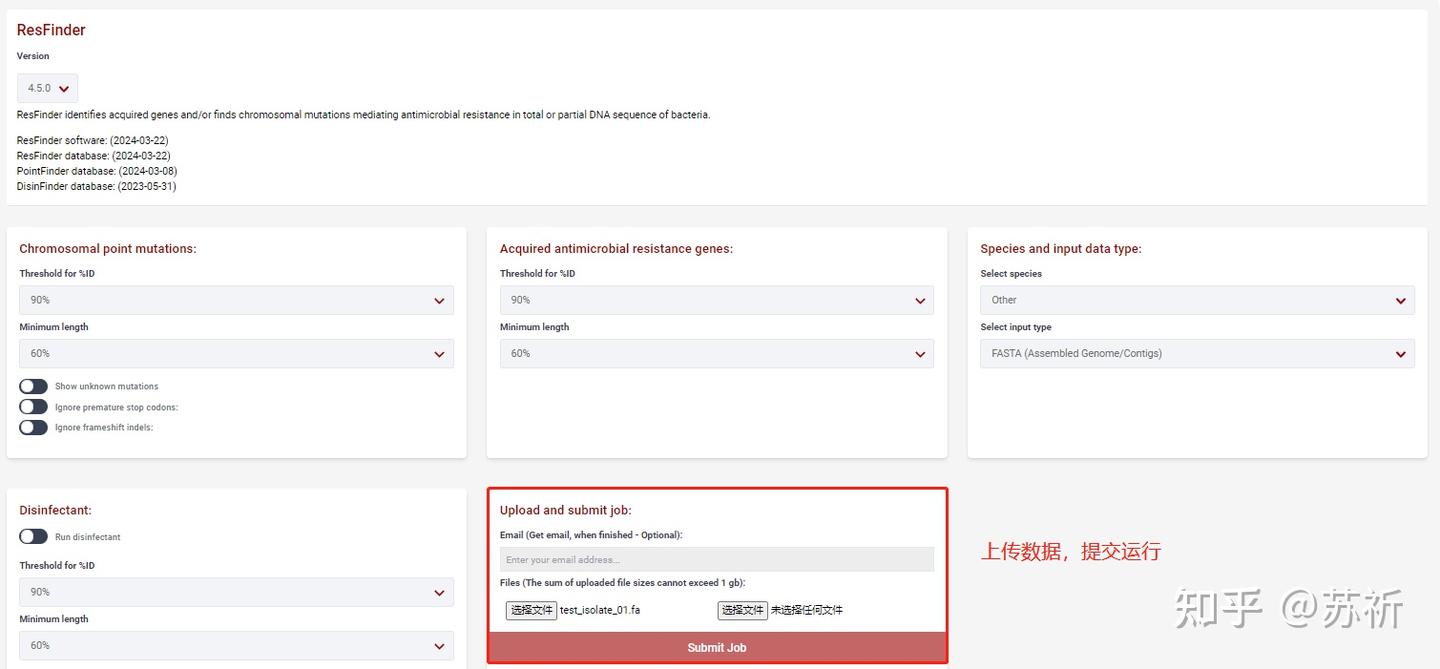Turn on Ignore premature stop codons
Viewport: 1440px width, 669px height.
pos(33,407)
